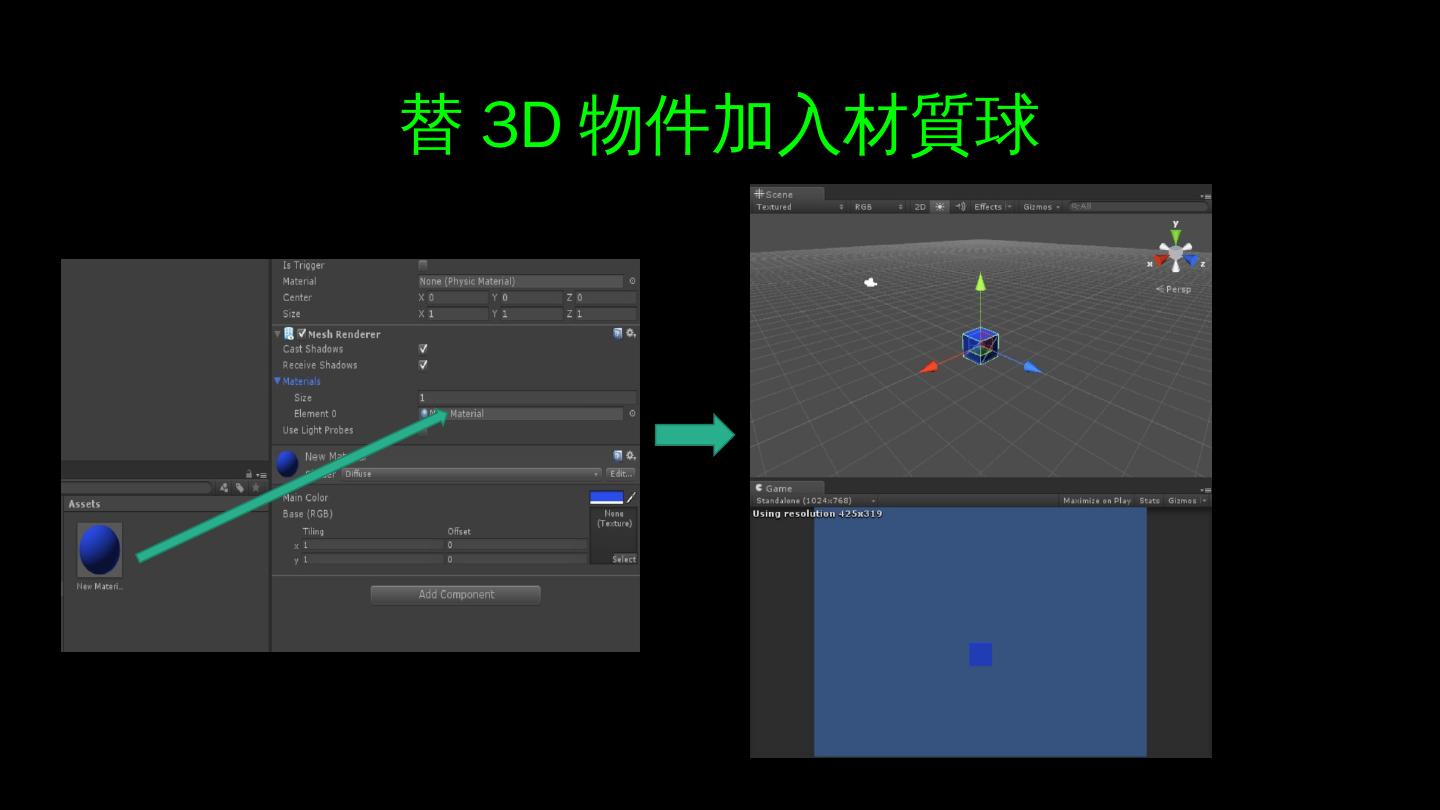Screen dimensions: 1440x810
Task: Select the New Material asset thumbnail
Action: click(x=99, y=549)
